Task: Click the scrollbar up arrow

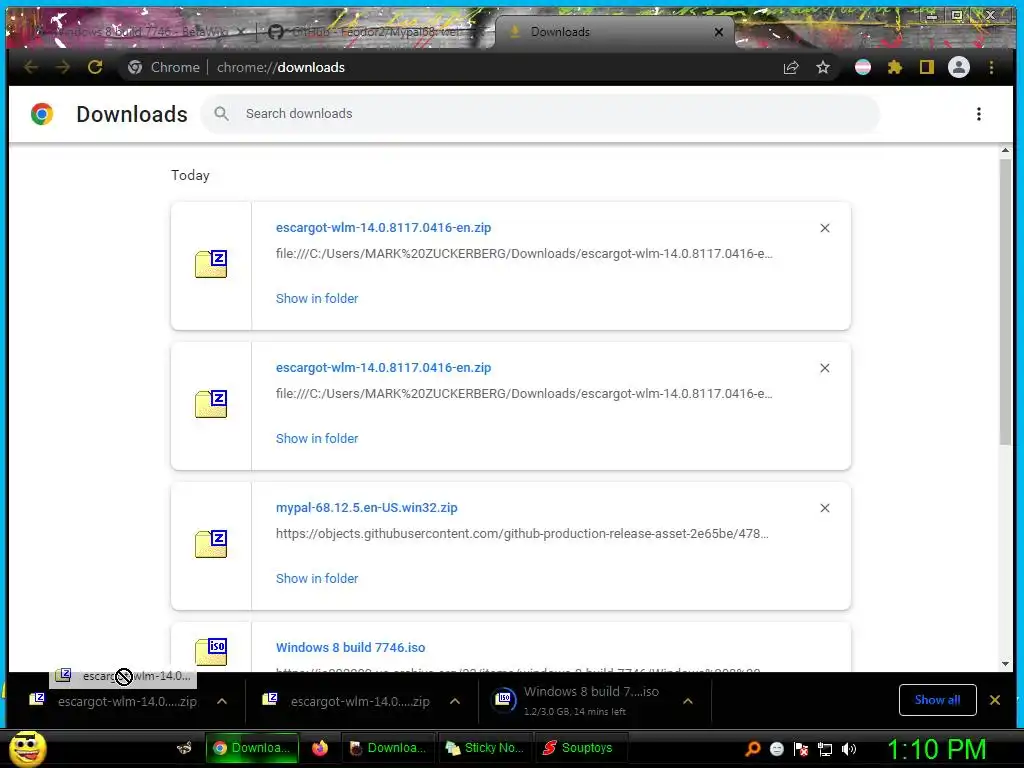Action: [1005, 150]
